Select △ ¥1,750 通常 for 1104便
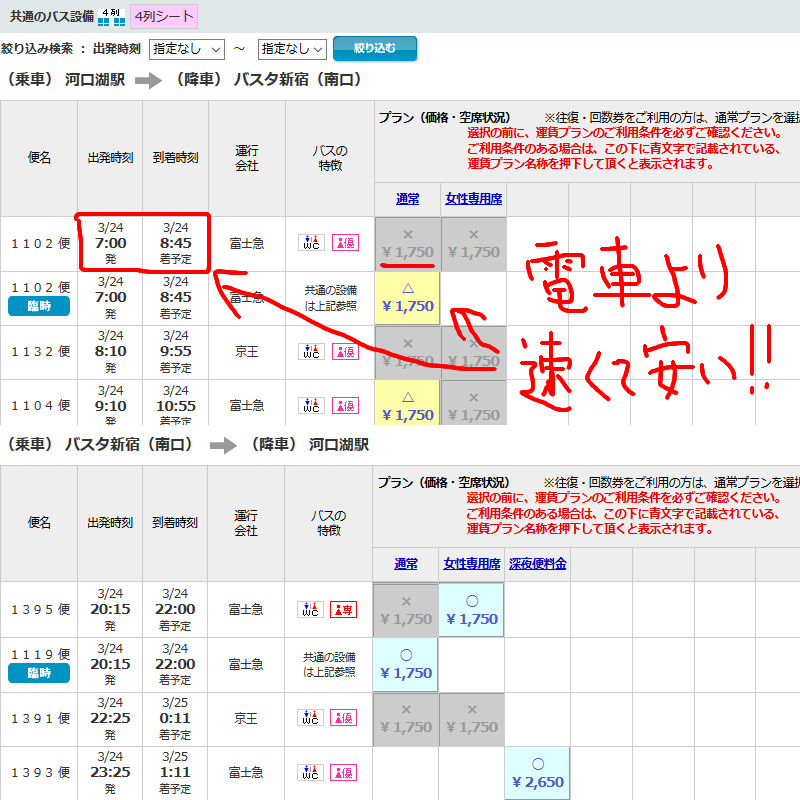Viewport: 800px width, 800px height. click(x=407, y=403)
